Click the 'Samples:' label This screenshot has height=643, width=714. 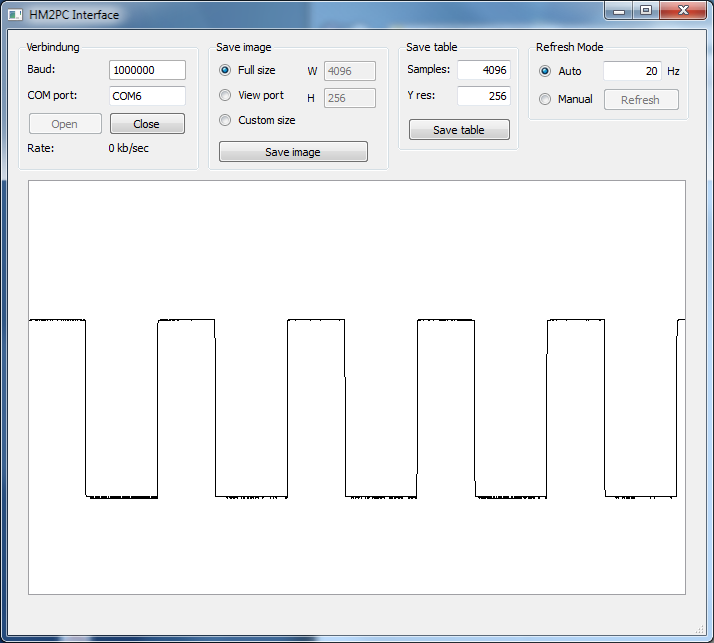tap(428, 69)
